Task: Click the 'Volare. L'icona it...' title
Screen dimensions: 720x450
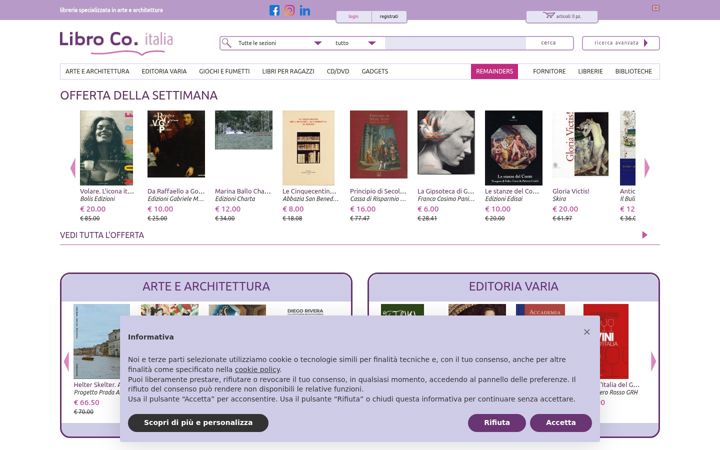Action: pyautogui.click(x=107, y=191)
